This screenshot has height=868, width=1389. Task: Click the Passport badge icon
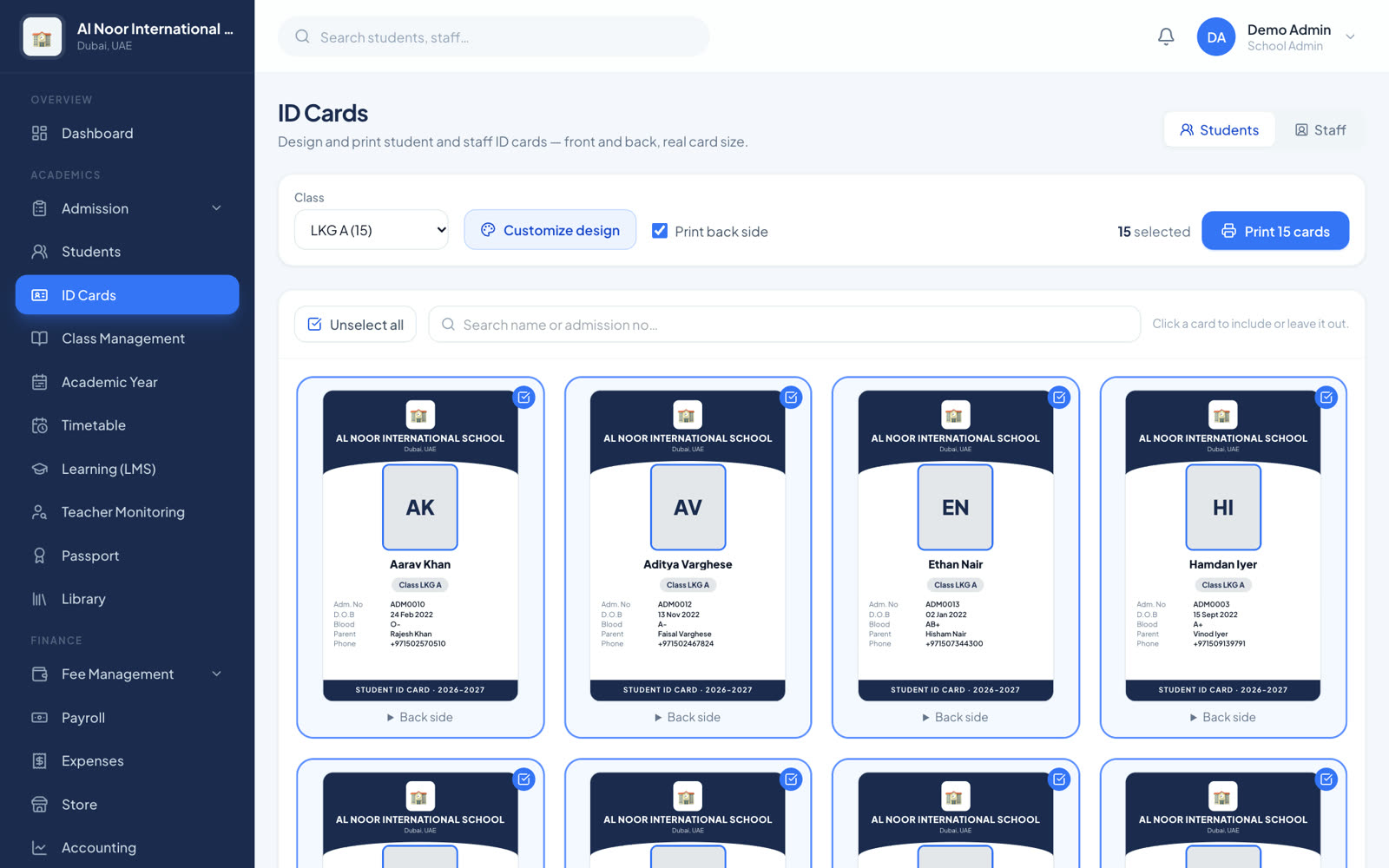coord(40,556)
